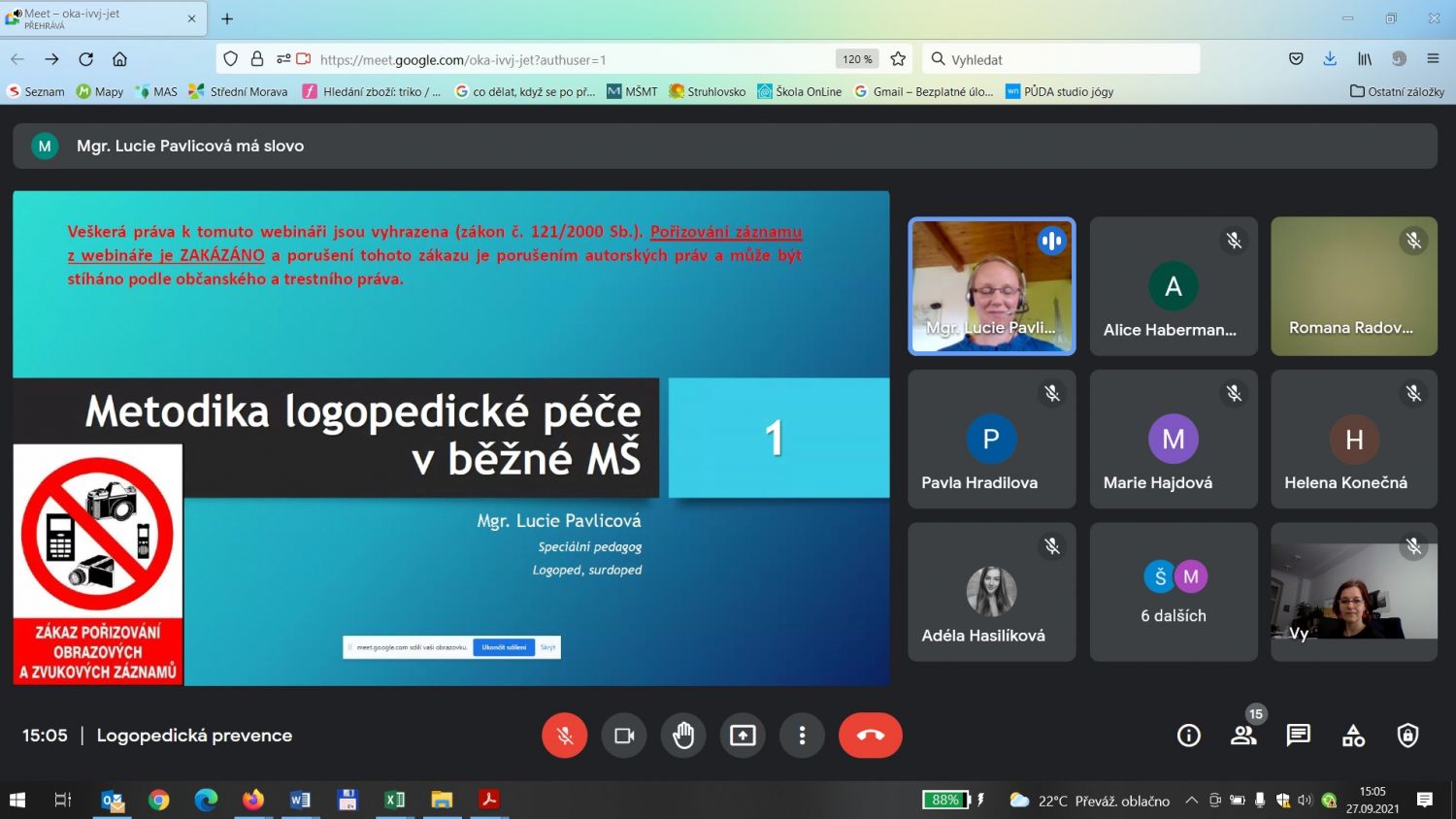Open the MŠMT bookmark
The height and width of the screenshot is (819, 1456).
[x=632, y=91]
